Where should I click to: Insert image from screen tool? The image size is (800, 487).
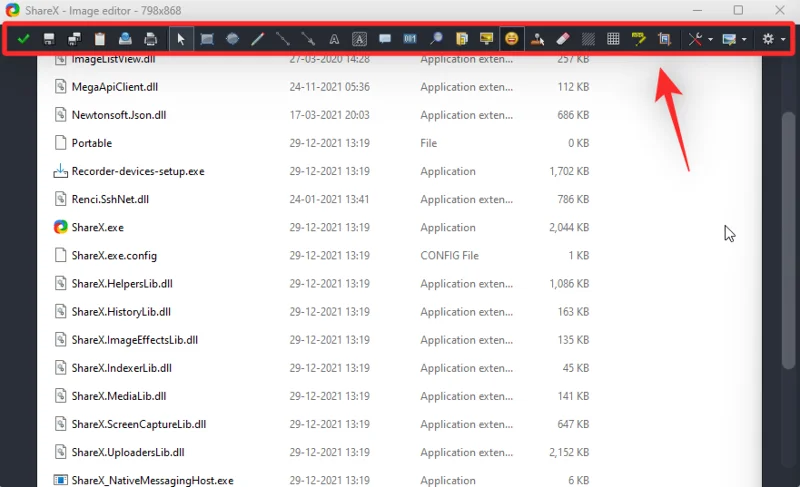(486, 39)
